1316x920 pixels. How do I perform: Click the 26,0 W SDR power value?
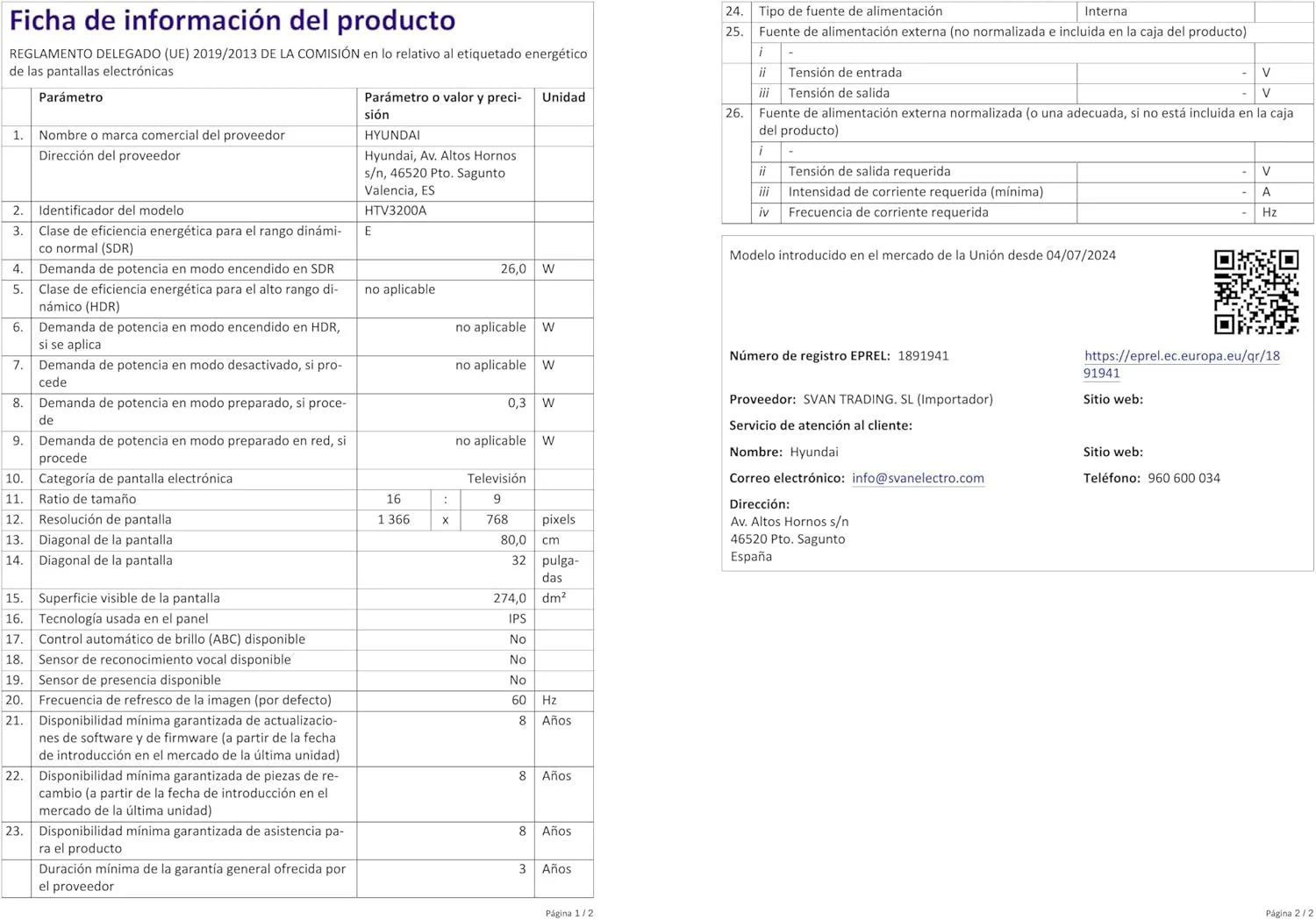[x=513, y=269]
